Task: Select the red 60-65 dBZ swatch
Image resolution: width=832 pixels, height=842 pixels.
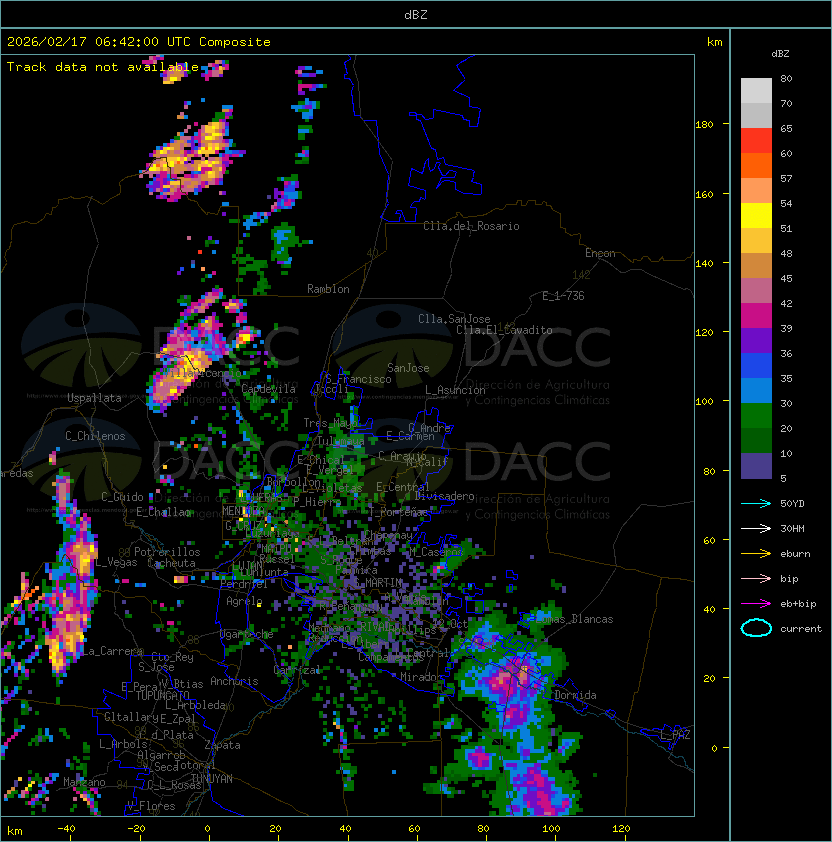Action: 756,141
